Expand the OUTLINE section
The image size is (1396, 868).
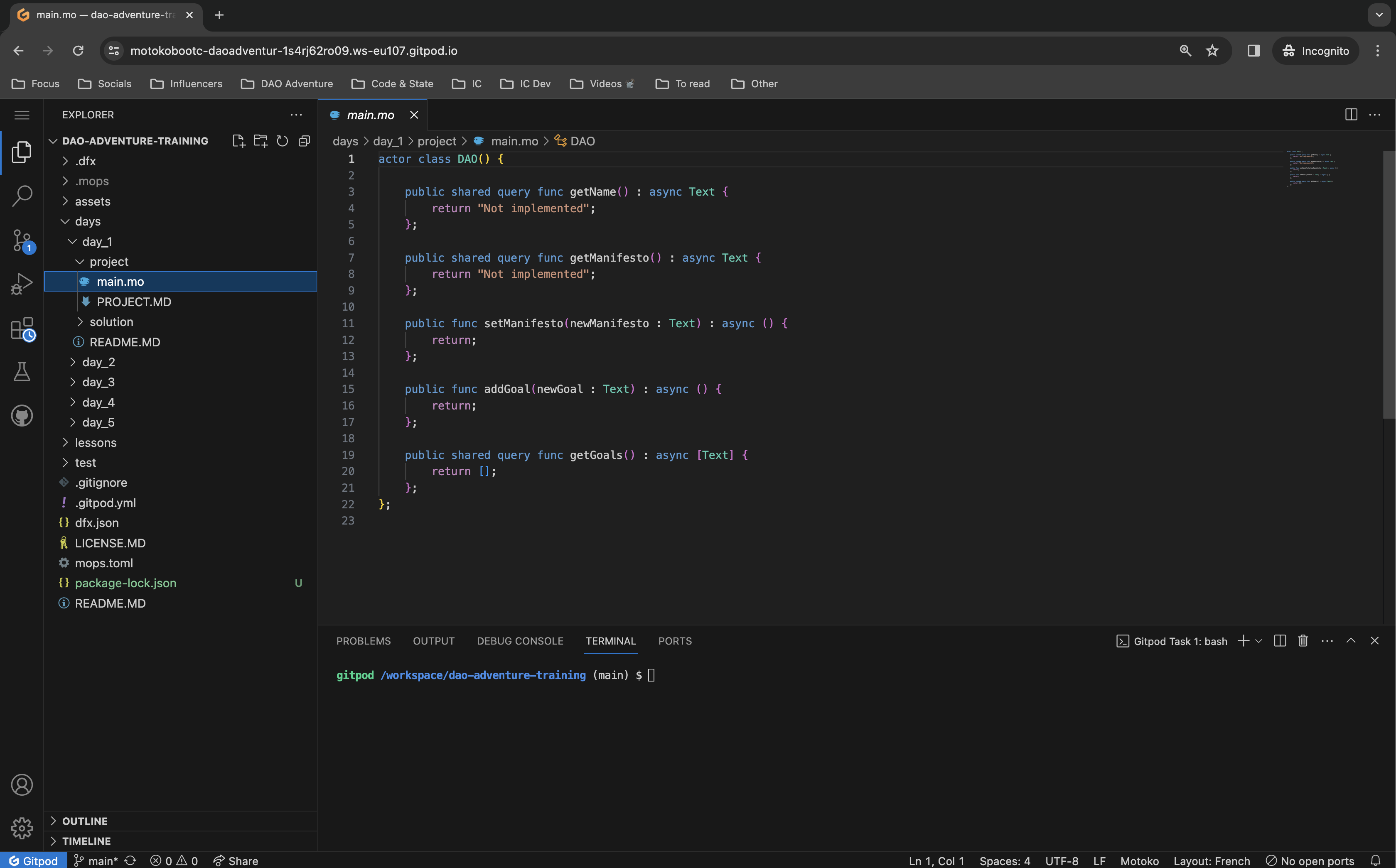click(180, 821)
